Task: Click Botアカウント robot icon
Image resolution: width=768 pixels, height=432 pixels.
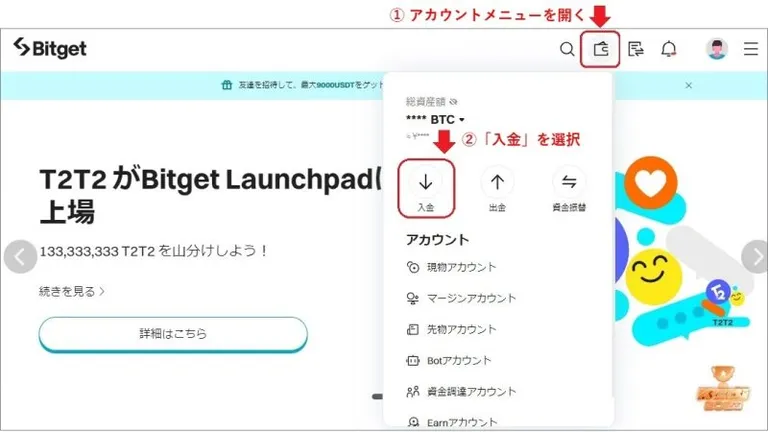Action: (412, 360)
